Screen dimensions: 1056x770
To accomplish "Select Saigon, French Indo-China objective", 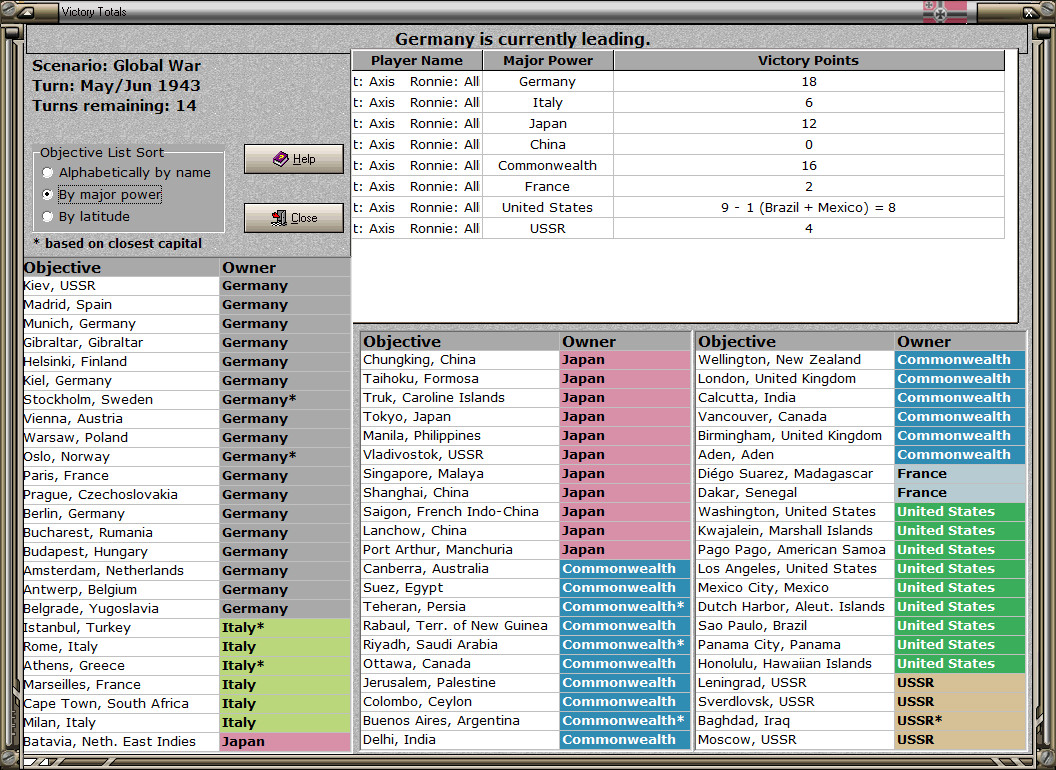I will tap(460, 511).
